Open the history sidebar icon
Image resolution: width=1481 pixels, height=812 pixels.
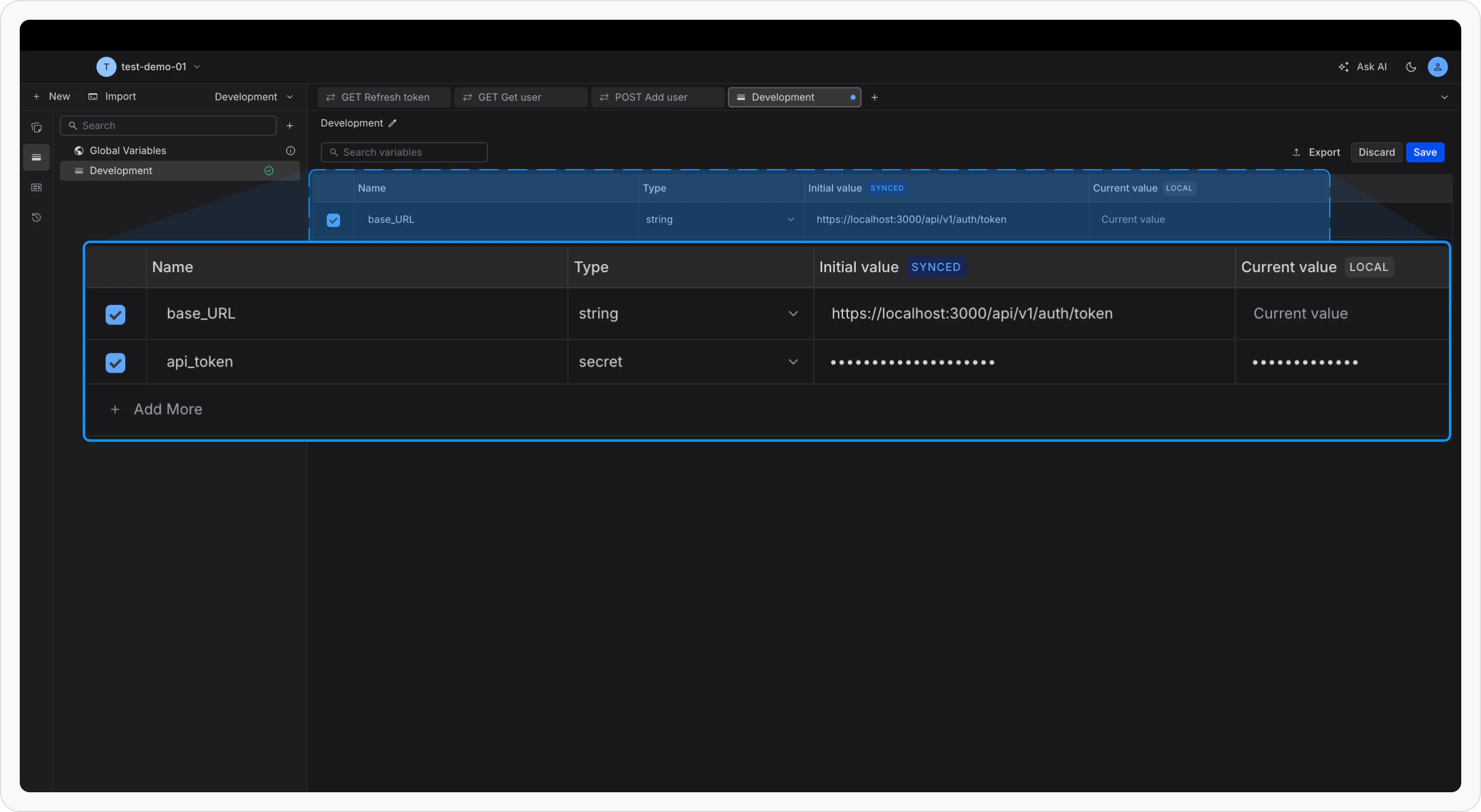[36, 217]
